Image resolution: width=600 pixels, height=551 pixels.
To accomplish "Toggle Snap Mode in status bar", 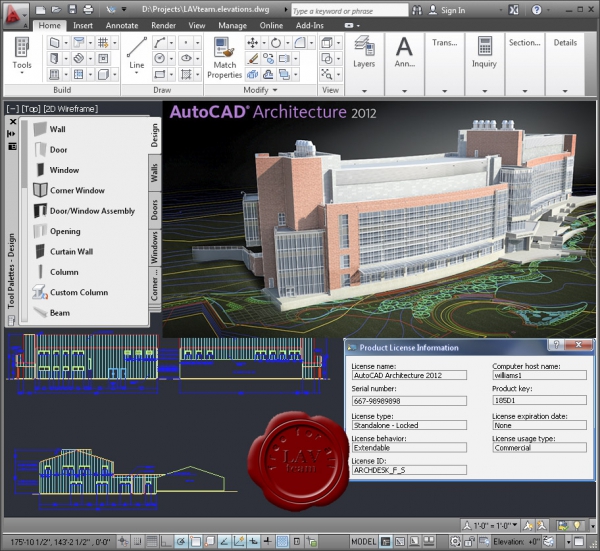I will coord(137,541).
